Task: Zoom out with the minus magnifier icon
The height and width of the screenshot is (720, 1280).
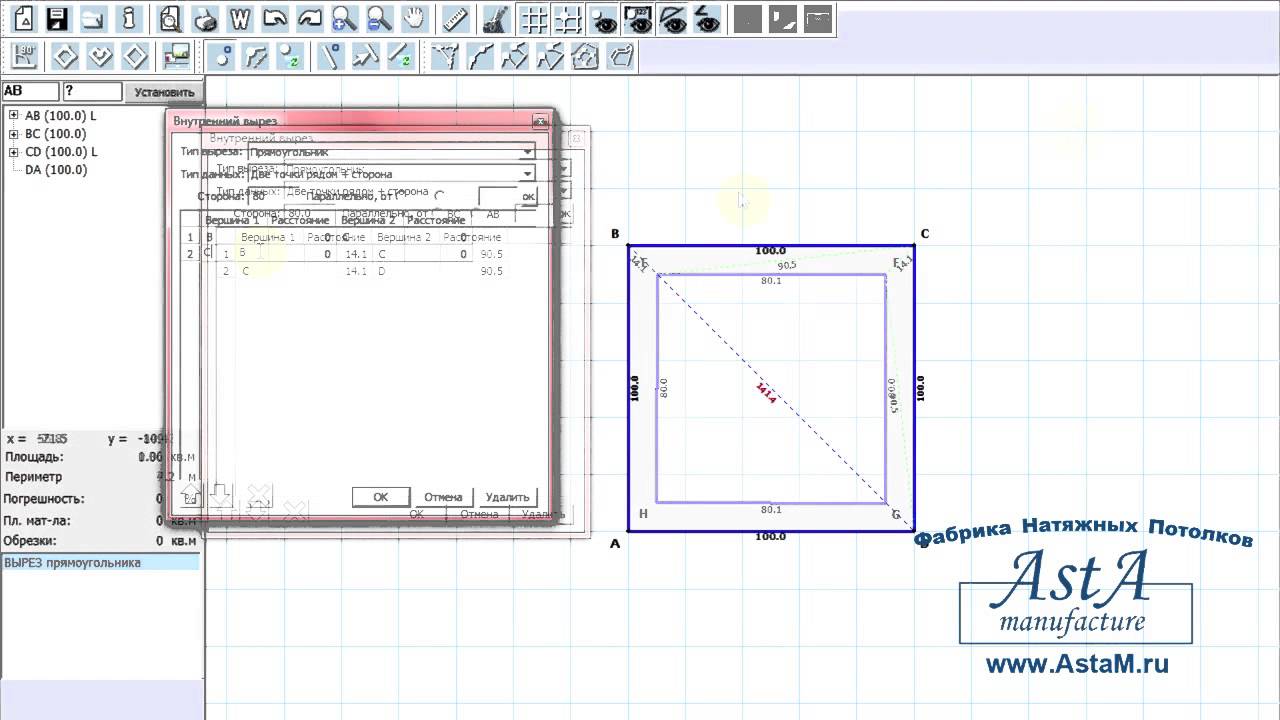Action: 379,18
